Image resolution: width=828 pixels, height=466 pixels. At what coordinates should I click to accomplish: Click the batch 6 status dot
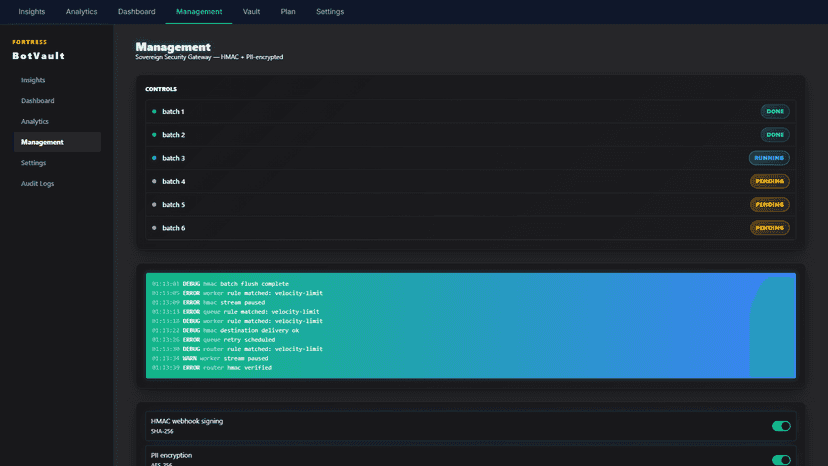(154, 228)
